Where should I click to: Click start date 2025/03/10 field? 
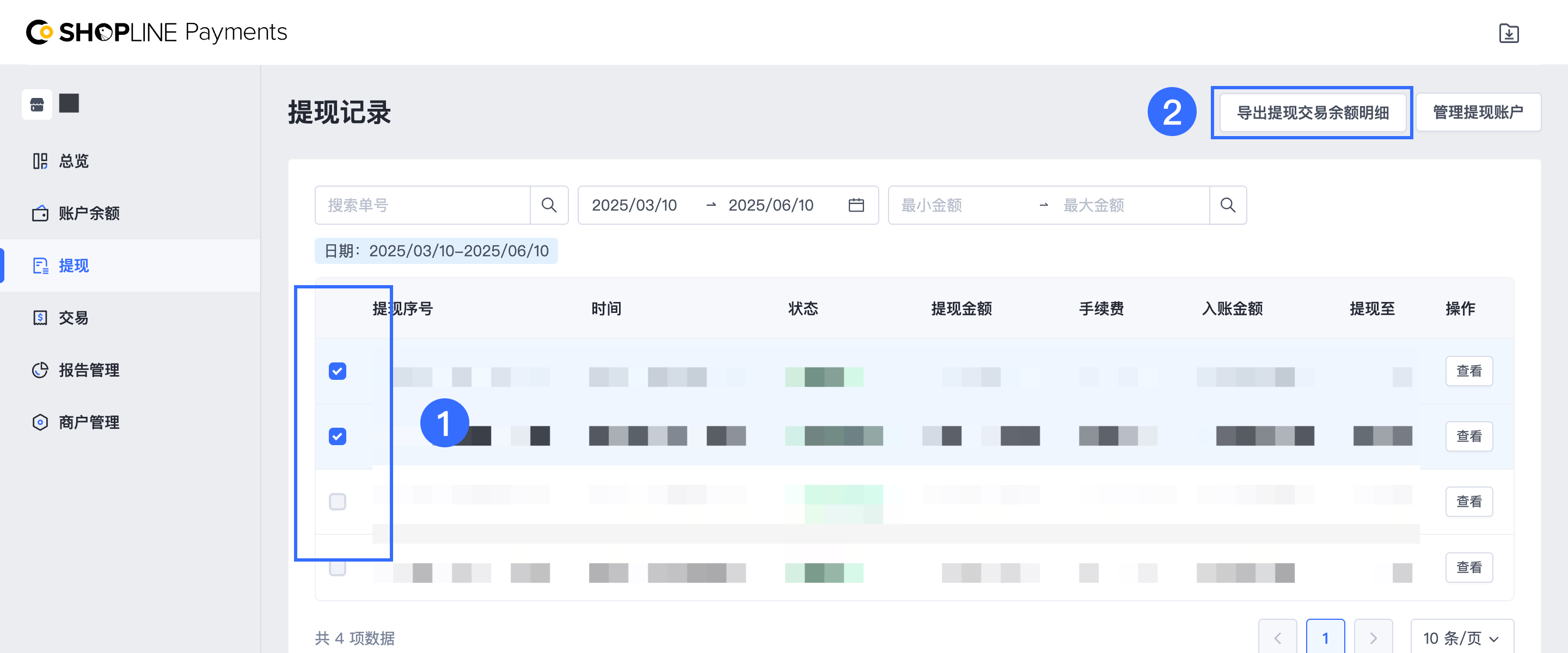634,205
